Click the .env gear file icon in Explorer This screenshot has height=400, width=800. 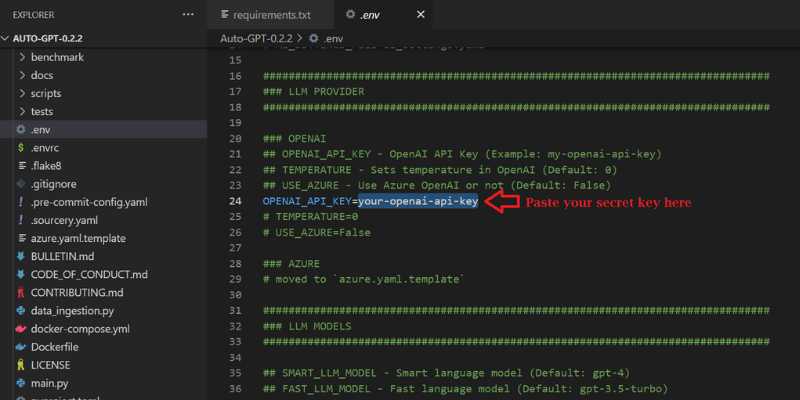pyautogui.click(x=21, y=130)
